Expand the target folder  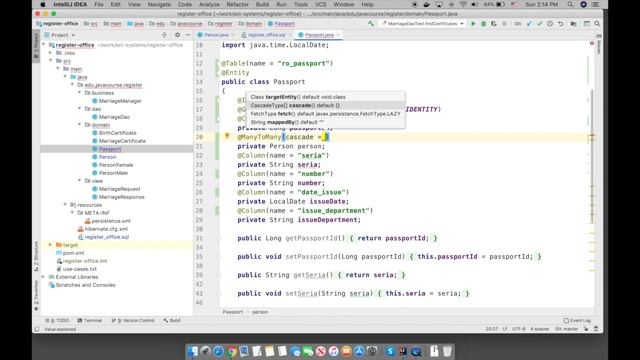(51, 245)
